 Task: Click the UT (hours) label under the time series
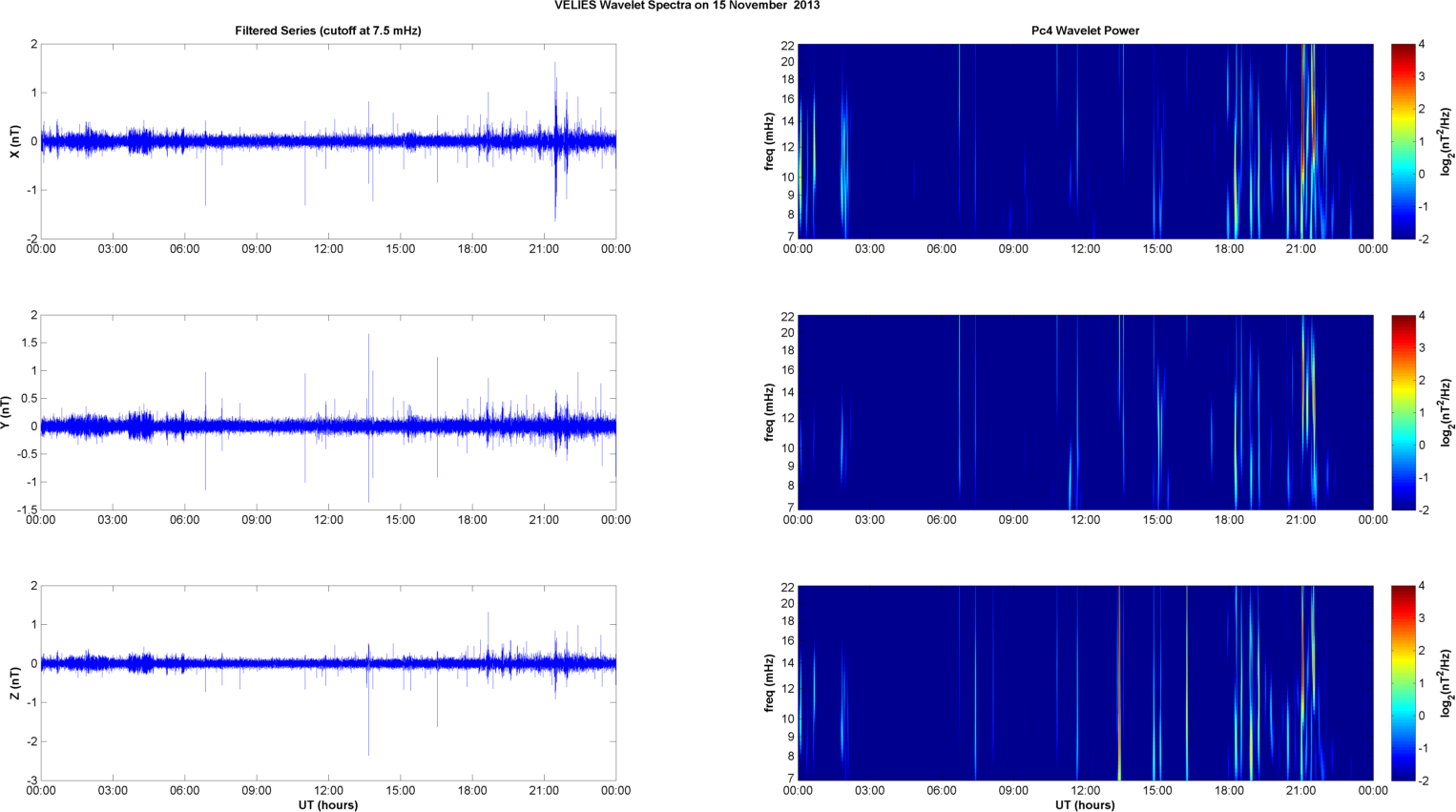click(327, 804)
